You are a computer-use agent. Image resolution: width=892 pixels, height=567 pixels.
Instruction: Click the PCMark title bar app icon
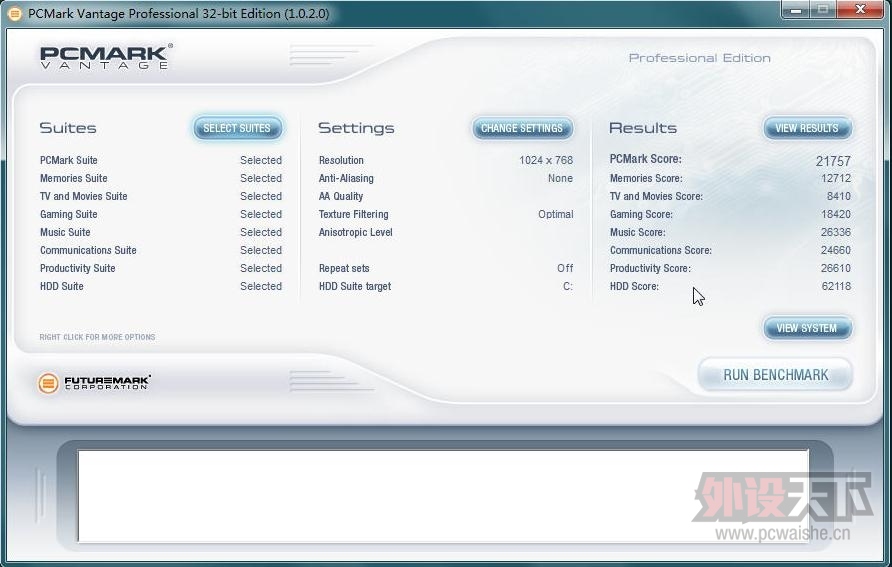[14, 13]
